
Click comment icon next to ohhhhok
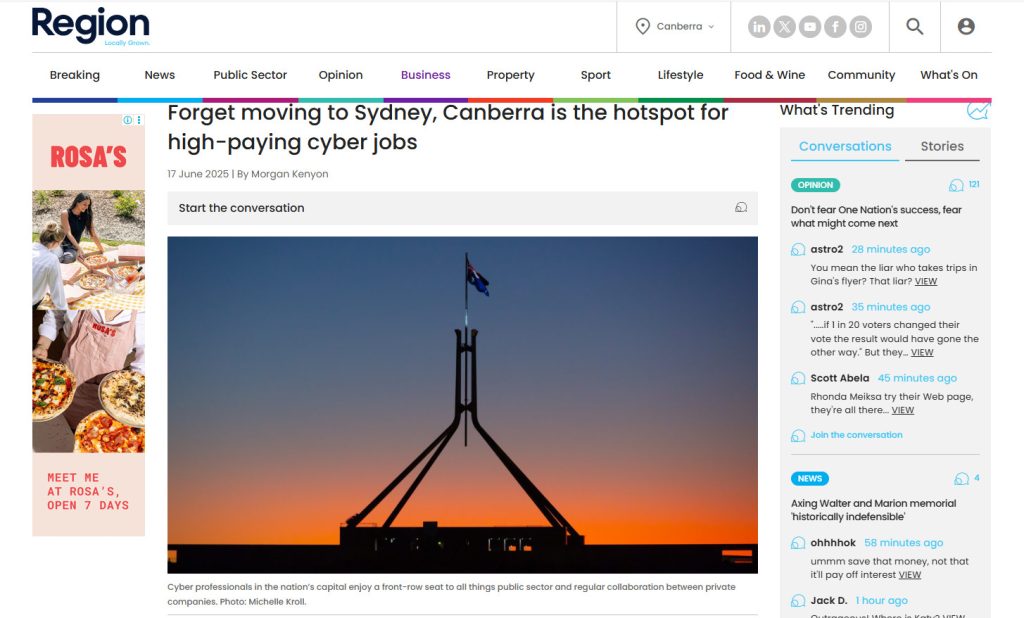[798, 543]
